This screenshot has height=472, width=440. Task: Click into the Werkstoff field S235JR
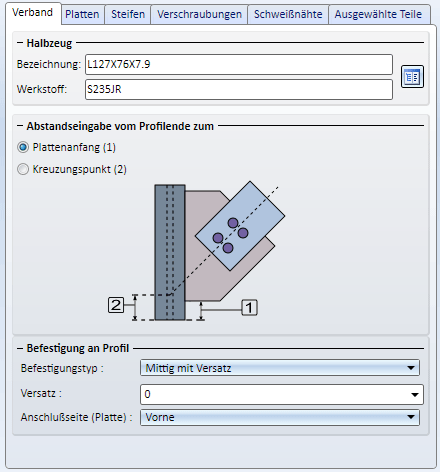(239, 89)
